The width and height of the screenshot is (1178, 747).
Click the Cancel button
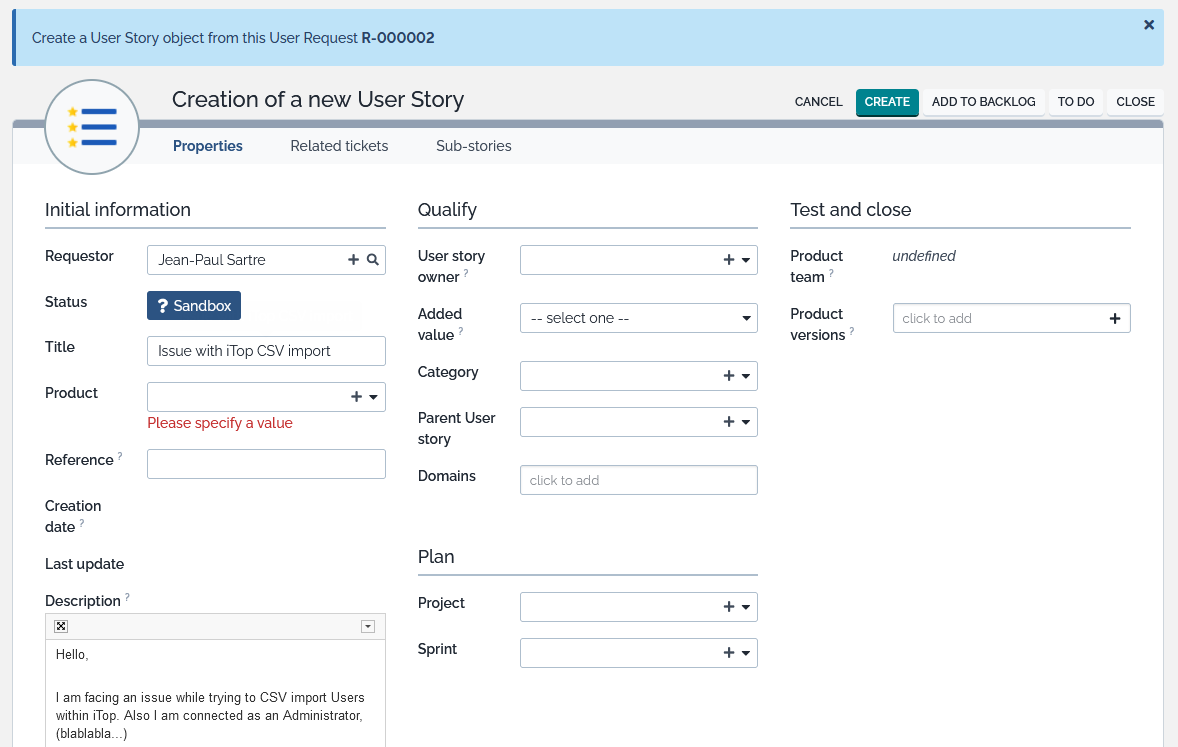[818, 102]
